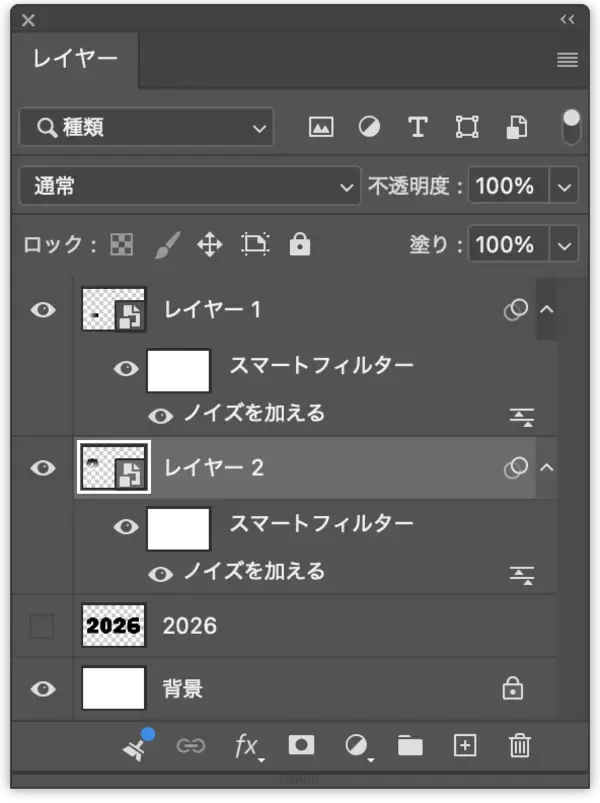The width and height of the screenshot is (600, 803).
Task: Select レイヤー 1 smart object thumbnail
Action: 114,309
